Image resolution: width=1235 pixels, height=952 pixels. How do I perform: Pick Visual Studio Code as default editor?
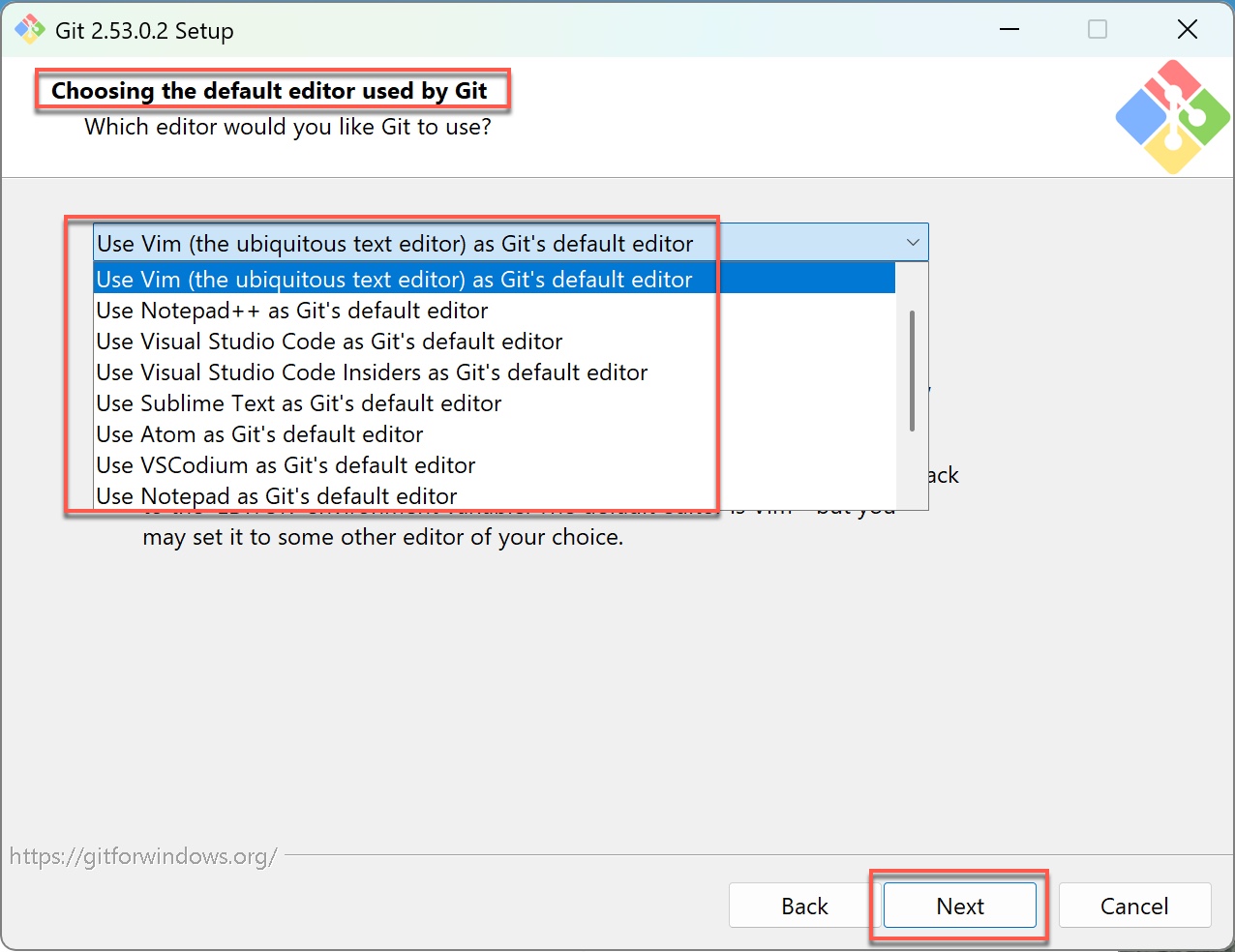click(329, 342)
